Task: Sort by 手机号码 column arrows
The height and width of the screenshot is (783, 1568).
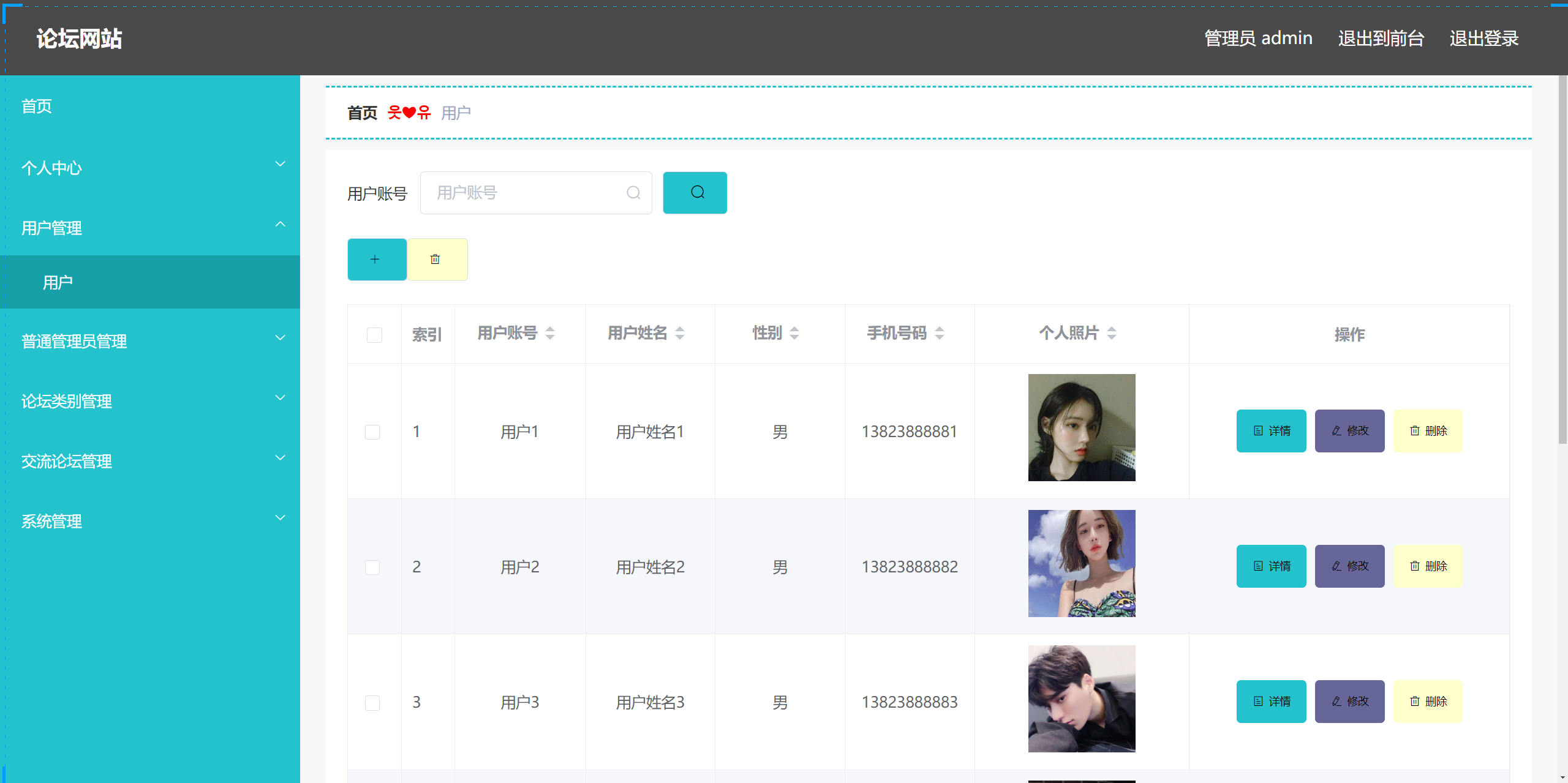Action: pyautogui.click(x=939, y=333)
